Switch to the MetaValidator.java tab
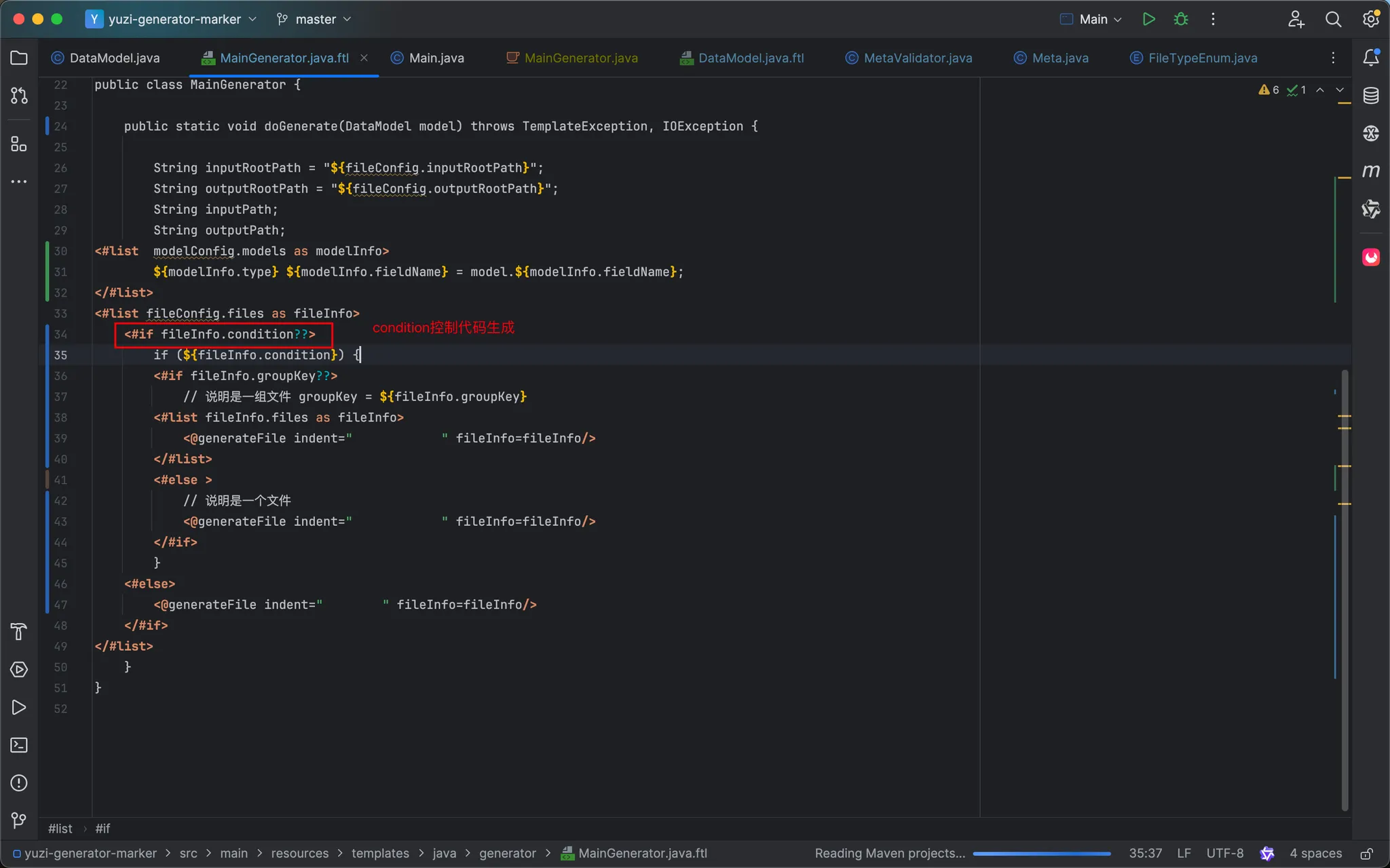Viewport: 1390px width, 868px height. [917, 58]
